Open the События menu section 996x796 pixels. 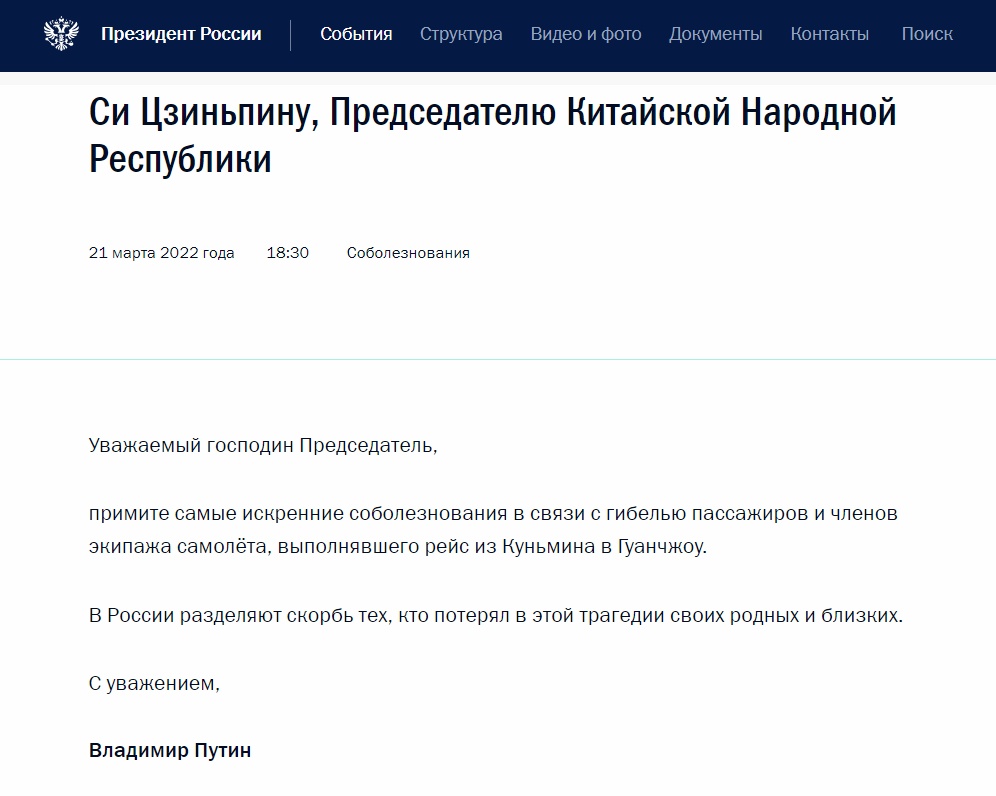point(356,35)
